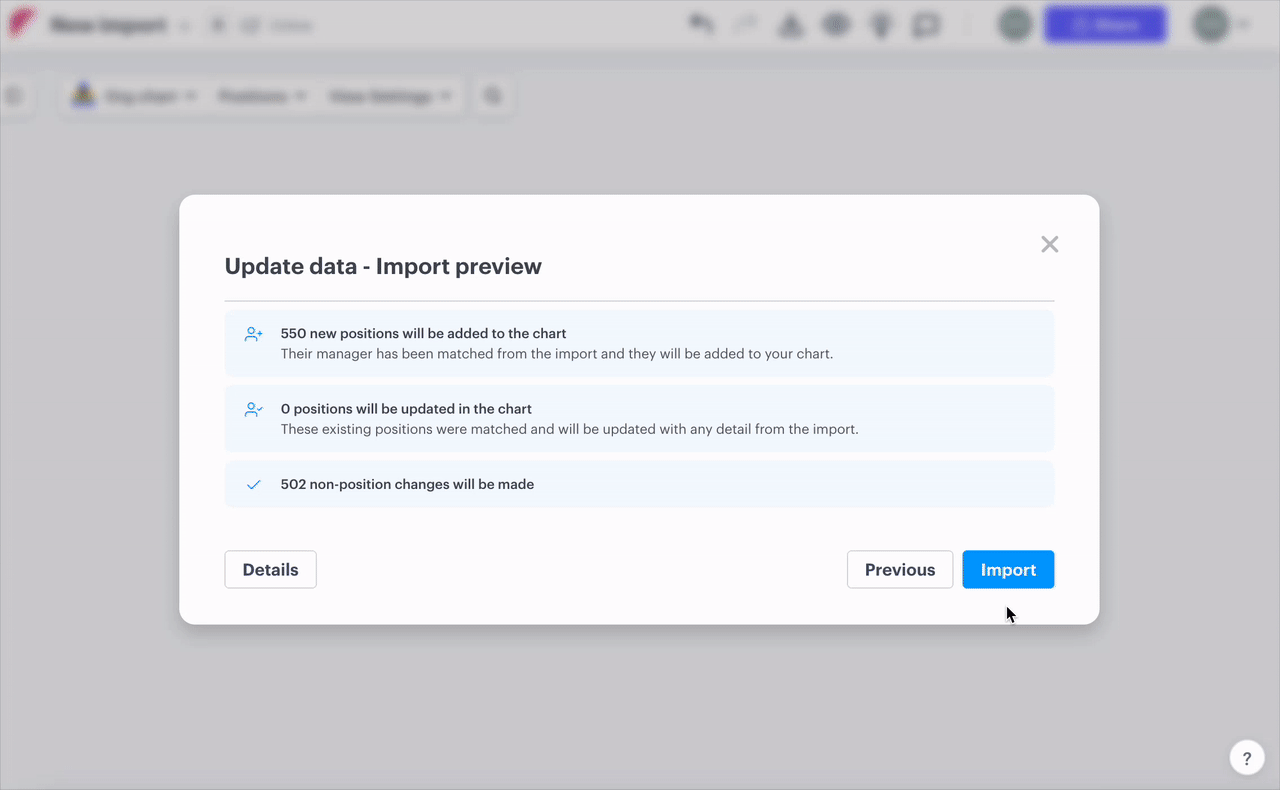1280x790 pixels.
Task: Open the warning triangle icon
Action: coord(791,25)
